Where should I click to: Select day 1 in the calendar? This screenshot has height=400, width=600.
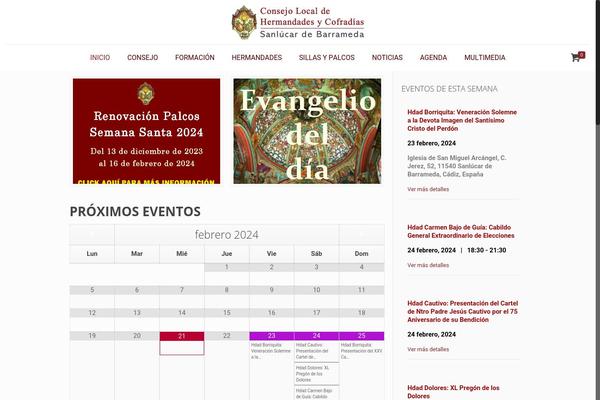coord(227,267)
